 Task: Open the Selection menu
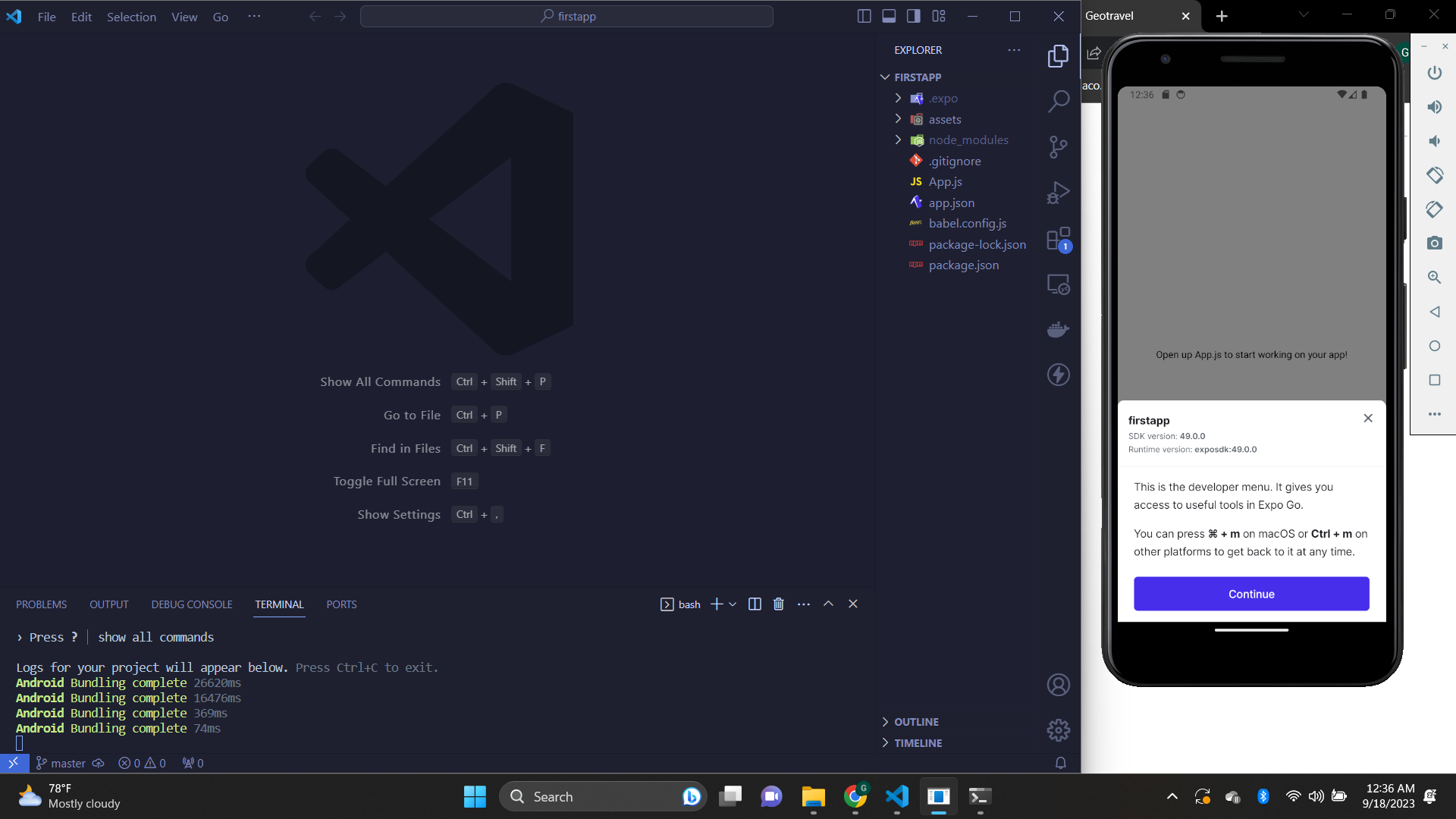131,17
